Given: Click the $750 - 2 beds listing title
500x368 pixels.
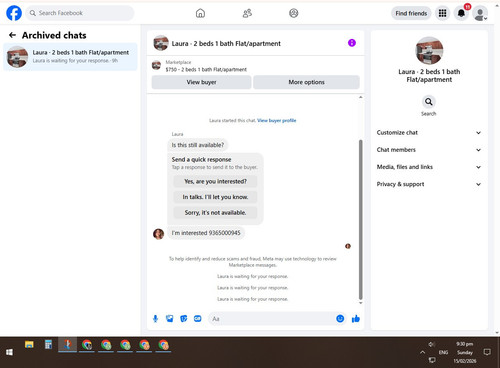Looking at the screenshot, I should pos(206,69).
